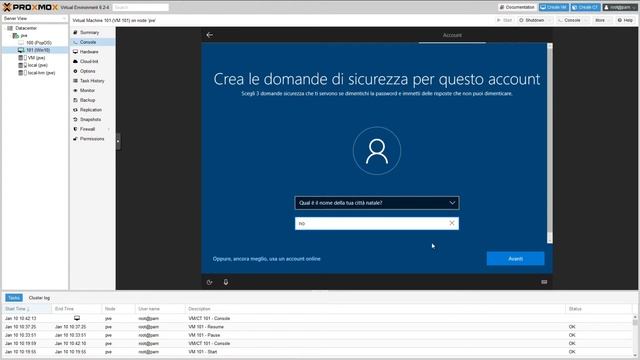Click the Monitor eye icon
This screenshot has height=360, width=640.
[x=75, y=90]
